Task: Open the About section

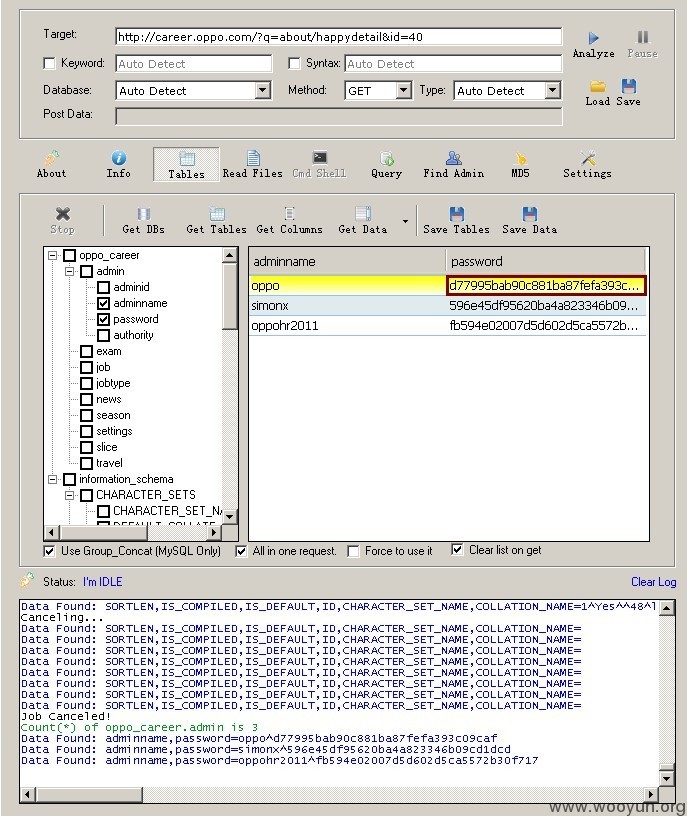Action: click(x=52, y=165)
